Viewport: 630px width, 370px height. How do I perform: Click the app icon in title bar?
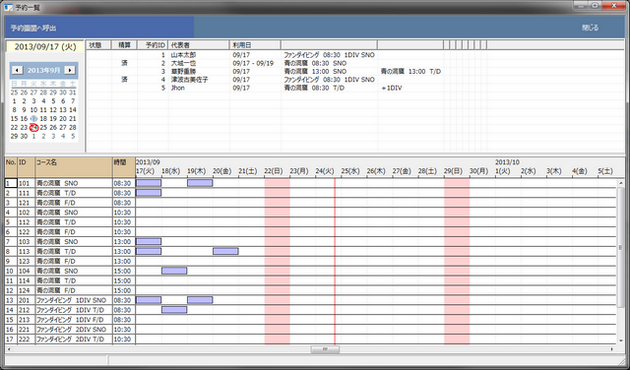tap(8, 7)
